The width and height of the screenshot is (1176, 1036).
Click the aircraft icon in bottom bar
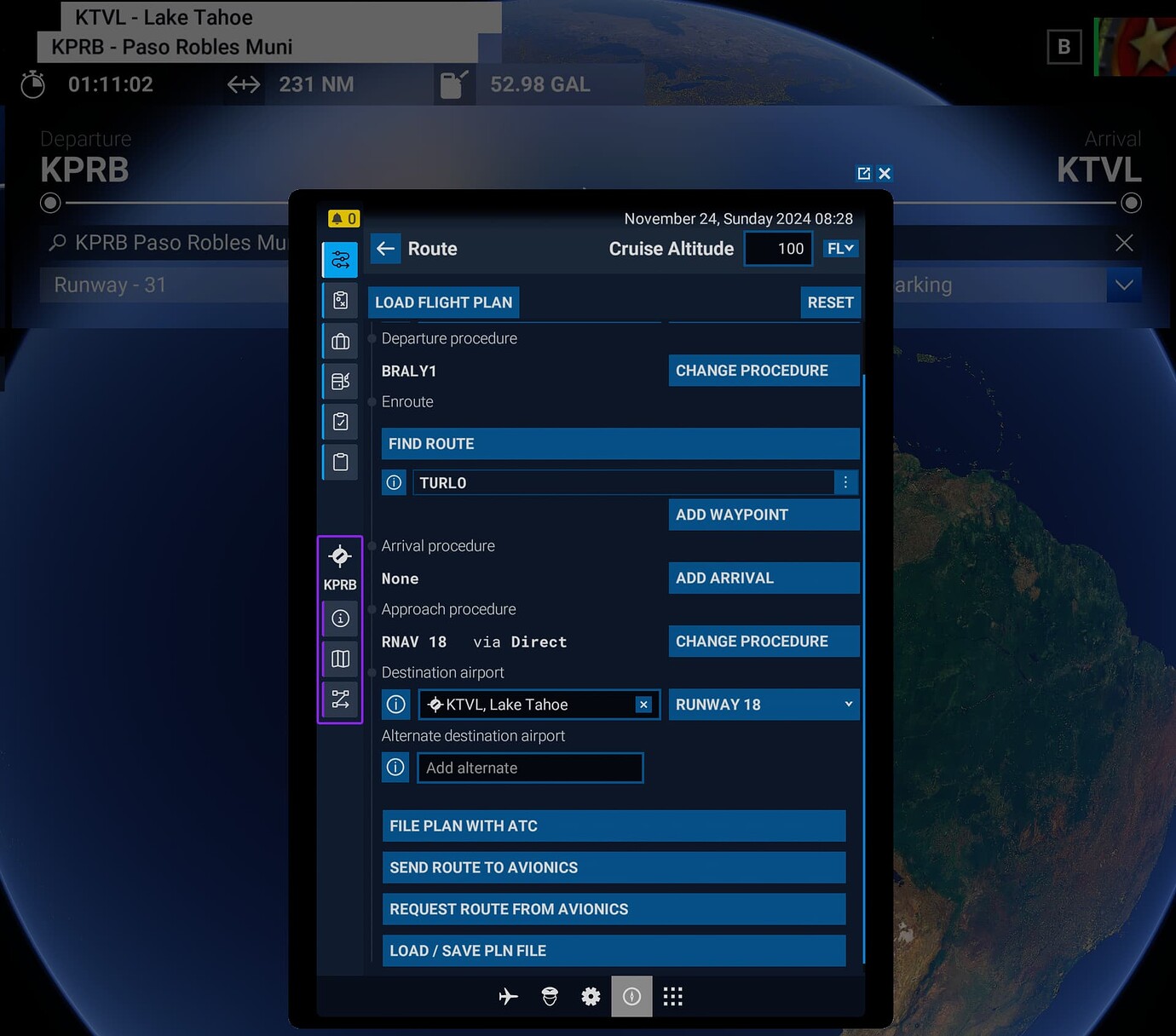[508, 996]
